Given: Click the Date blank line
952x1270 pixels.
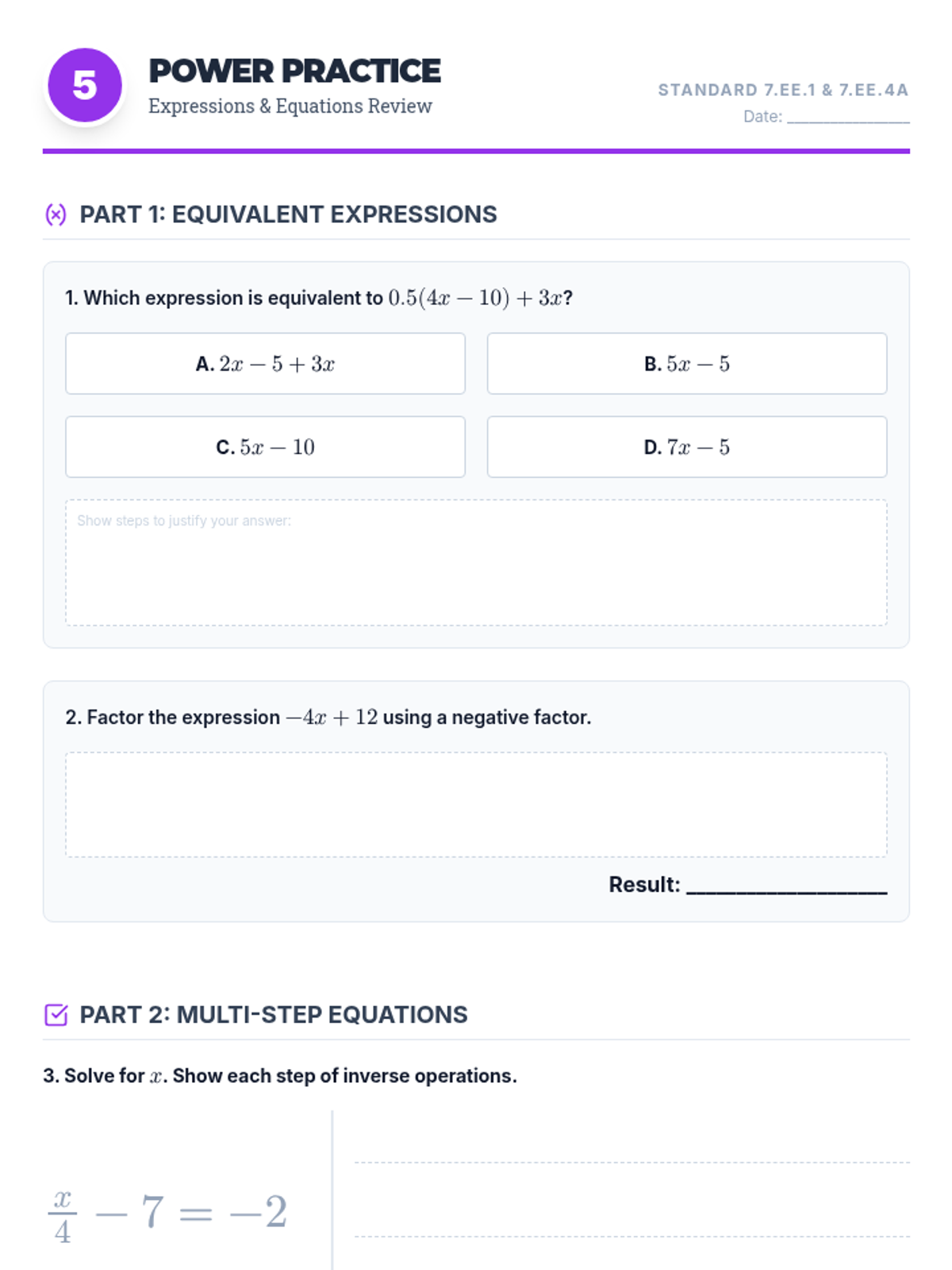Looking at the screenshot, I should point(847,117).
